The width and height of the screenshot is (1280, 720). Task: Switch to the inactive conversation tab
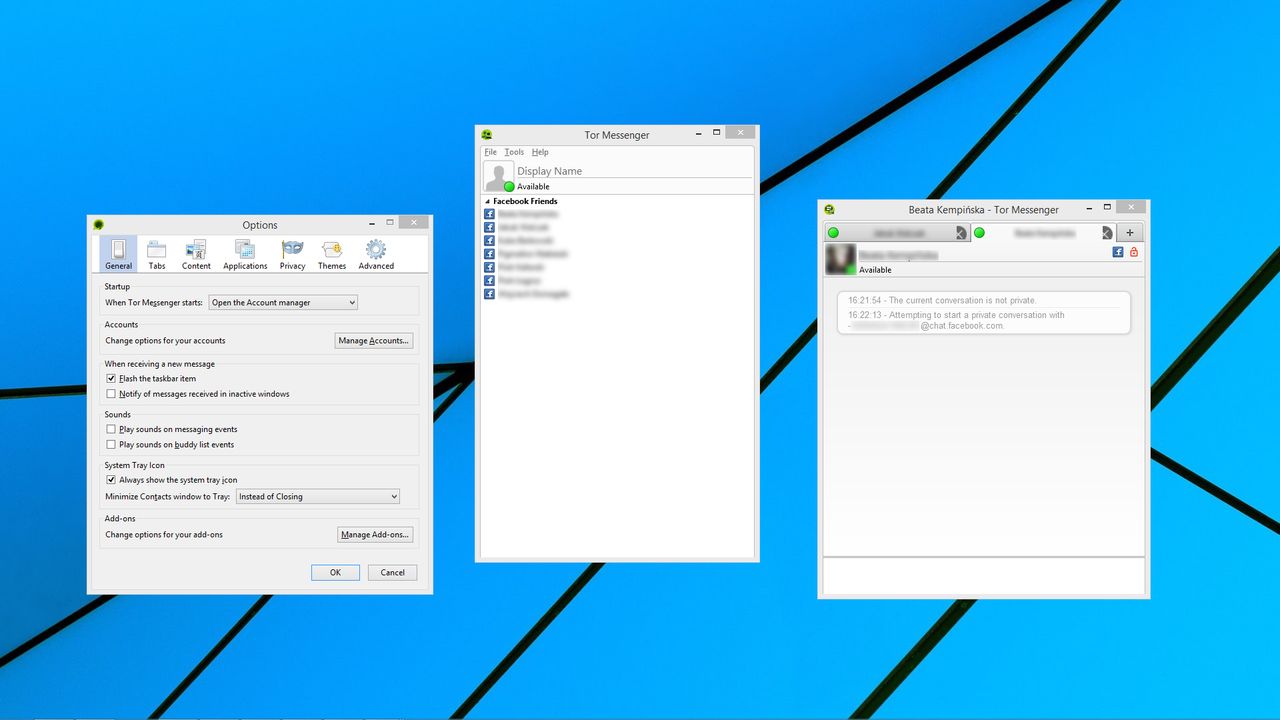[x=896, y=233]
